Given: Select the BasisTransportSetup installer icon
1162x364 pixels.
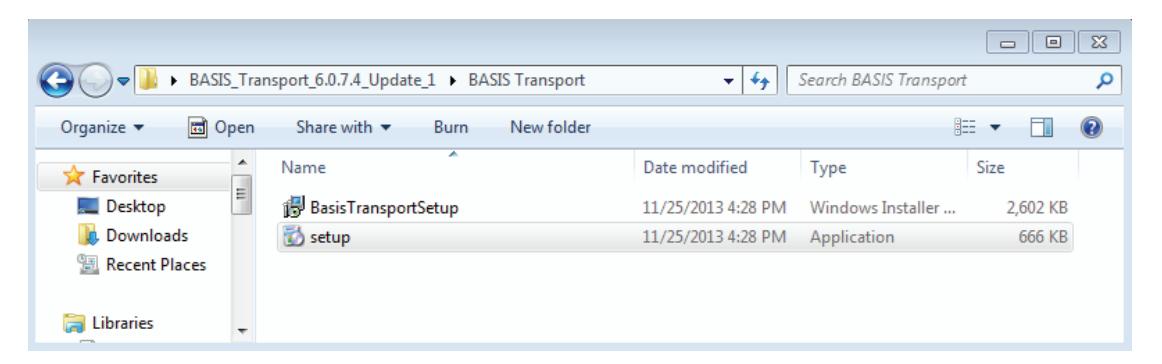Looking at the screenshot, I should coord(294,208).
